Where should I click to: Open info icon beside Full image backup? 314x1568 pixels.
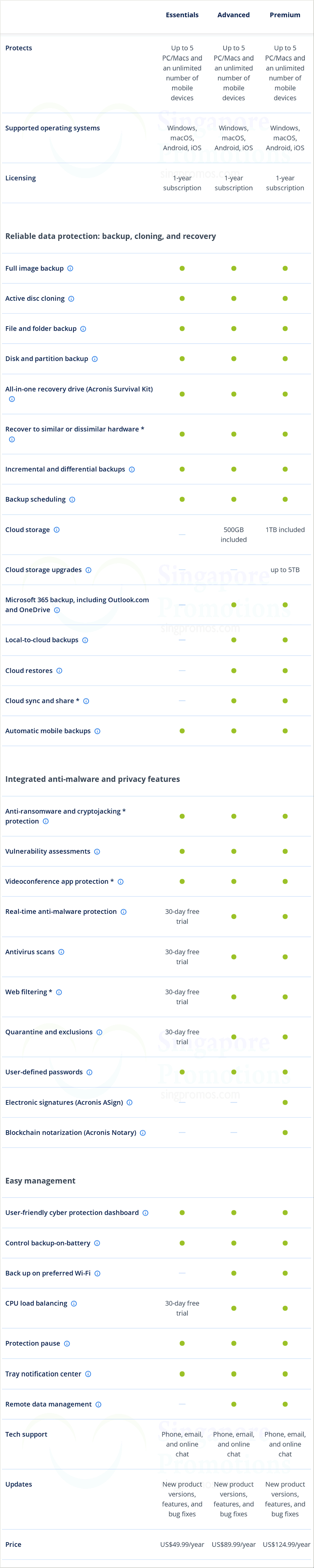click(x=70, y=268)
